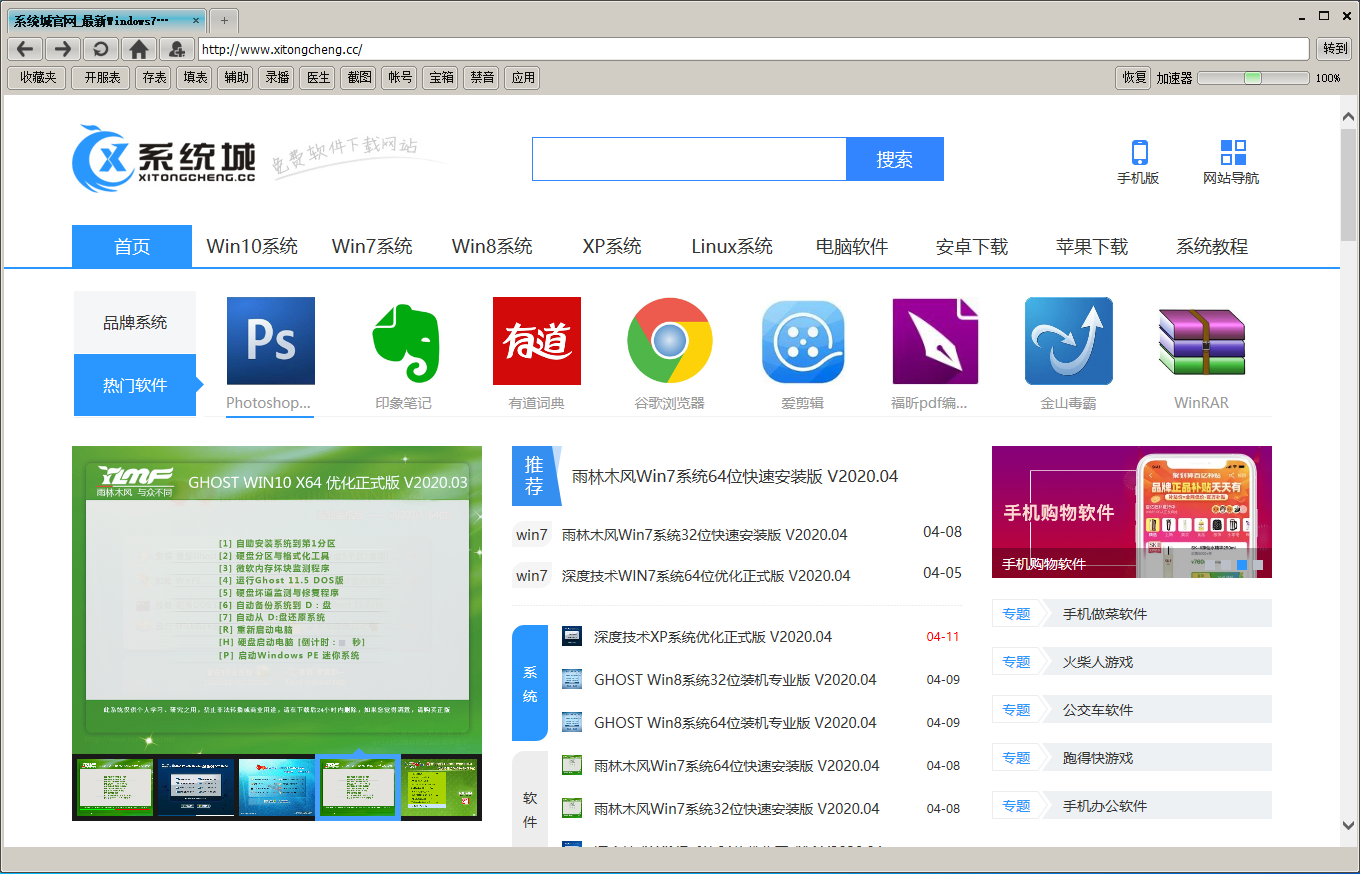Image resolution: width=1360 pixels, height=874 pixels.
Task: Toggle the 禁音 mute button
Action: (482, 77)
